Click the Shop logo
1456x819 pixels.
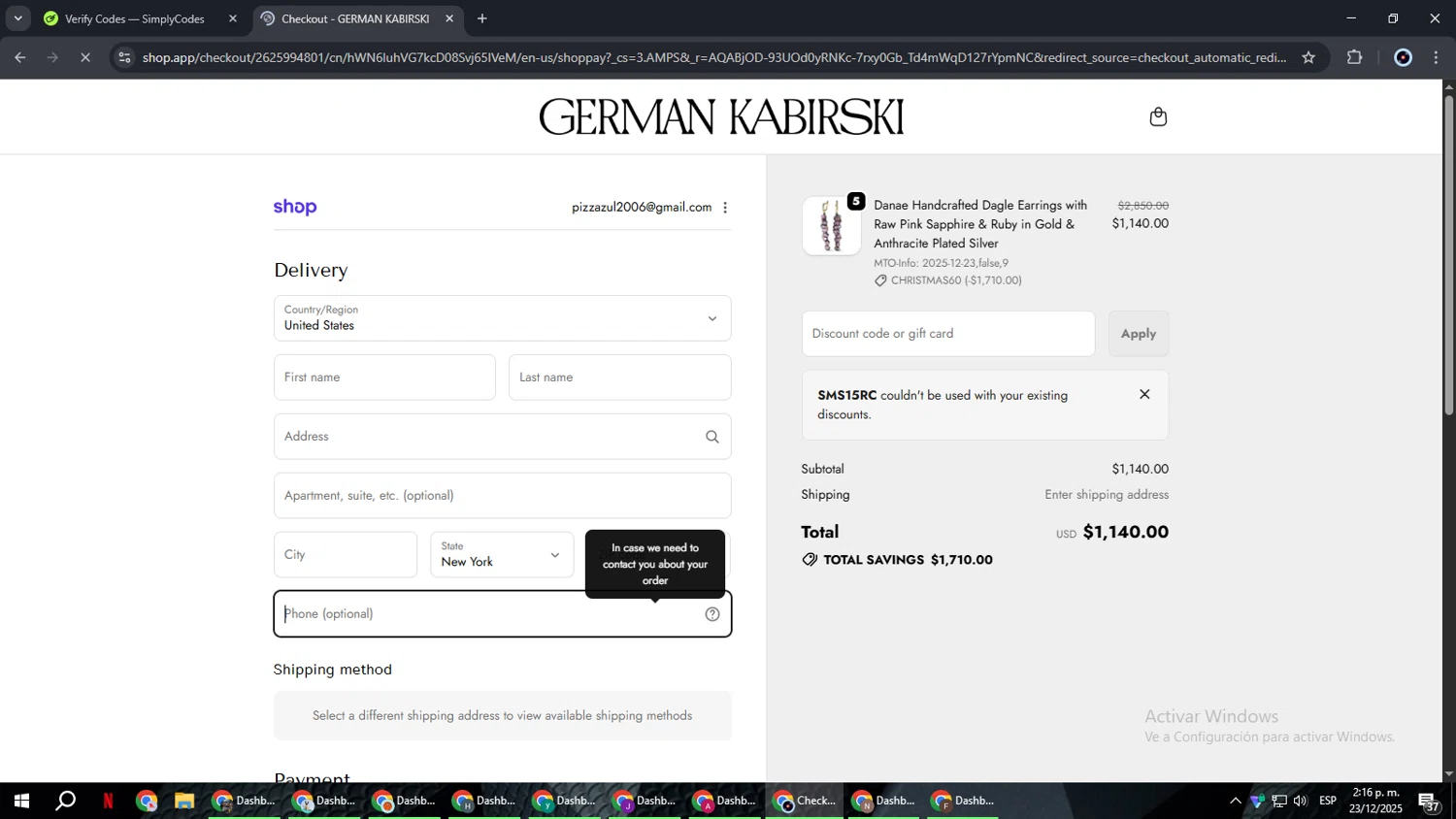click(x=295, y=207)
